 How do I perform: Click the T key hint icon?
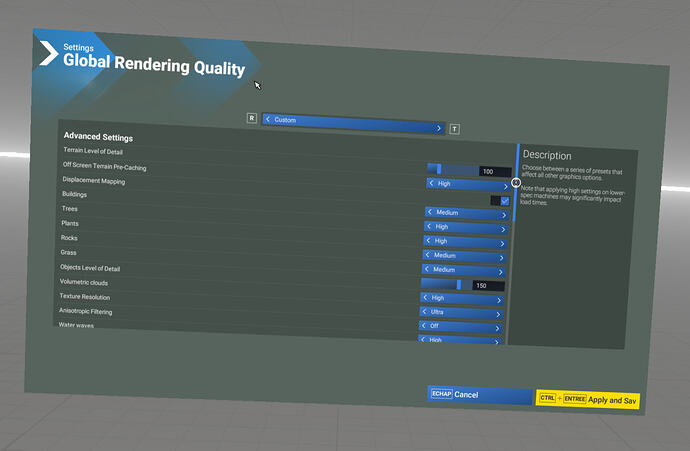pyautogui.click(x=455, y=129)
